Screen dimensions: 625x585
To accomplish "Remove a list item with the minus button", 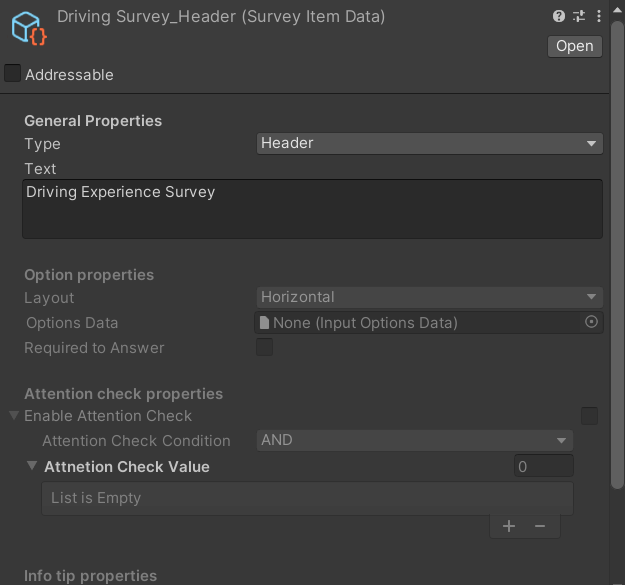I will click(x=540, y=526).
